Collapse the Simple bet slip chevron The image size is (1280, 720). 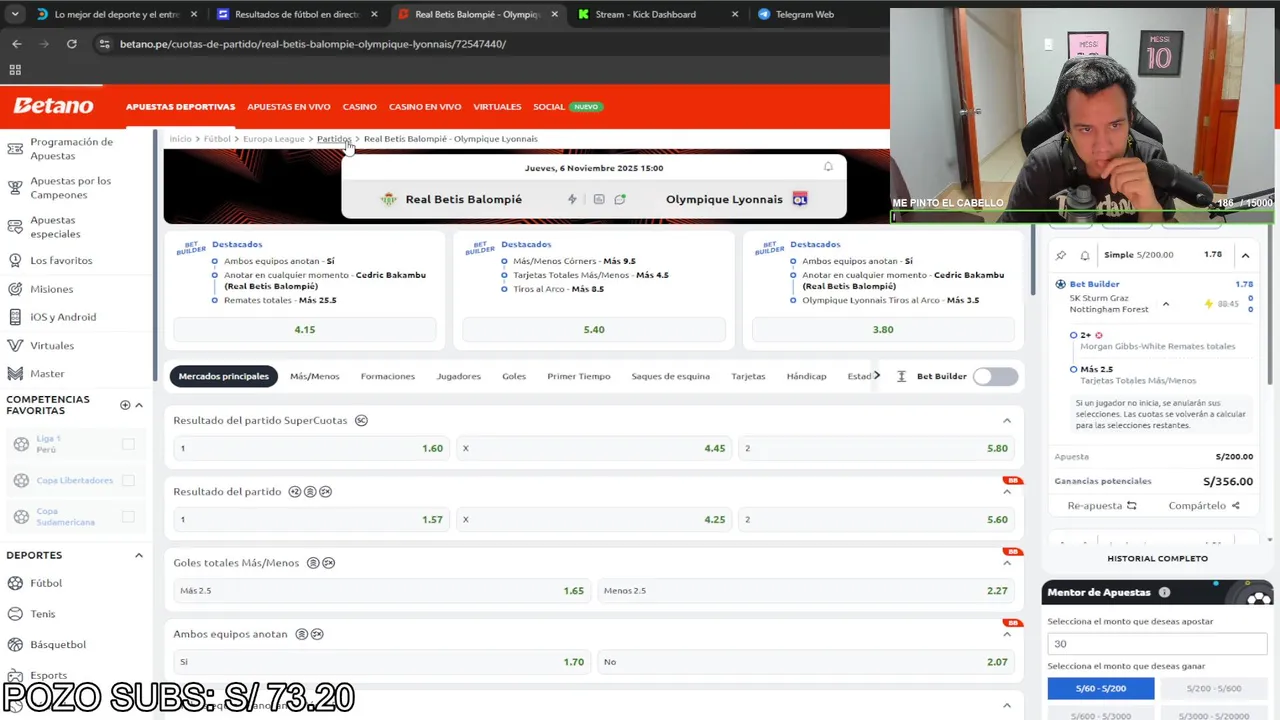[x=1245, y=255]
